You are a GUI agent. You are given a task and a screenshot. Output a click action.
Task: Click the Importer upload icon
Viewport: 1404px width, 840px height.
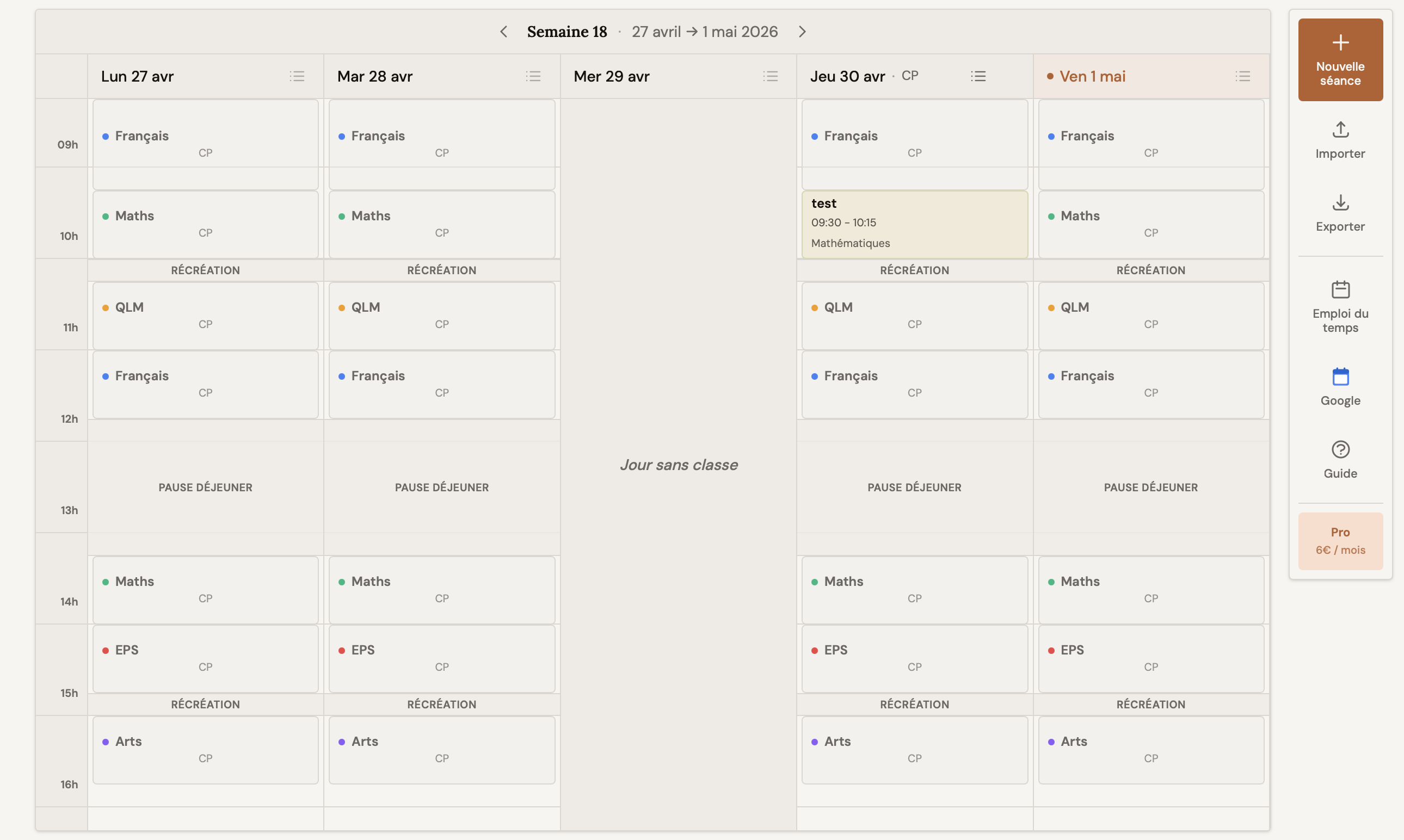point(1340,129)
